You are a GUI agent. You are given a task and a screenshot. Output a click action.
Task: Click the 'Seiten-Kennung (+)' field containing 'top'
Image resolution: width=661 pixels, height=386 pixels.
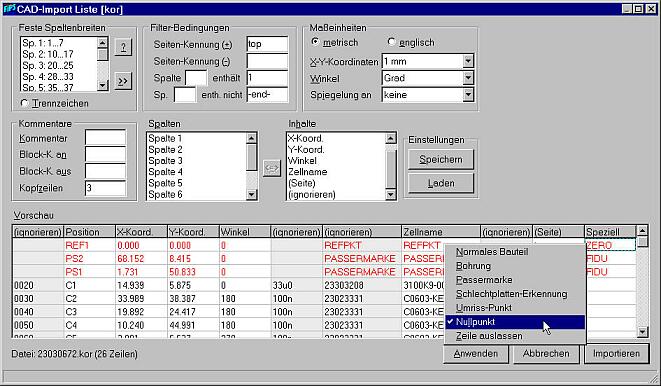click(267, 44)
